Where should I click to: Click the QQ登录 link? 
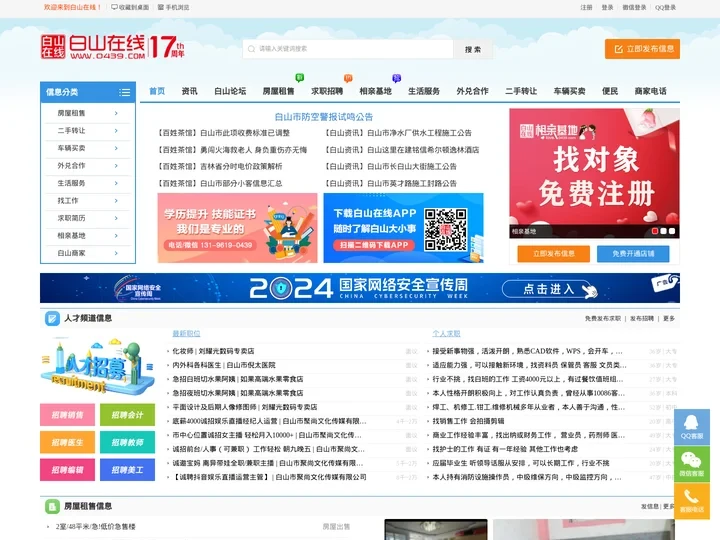click(x=665, y=7)
